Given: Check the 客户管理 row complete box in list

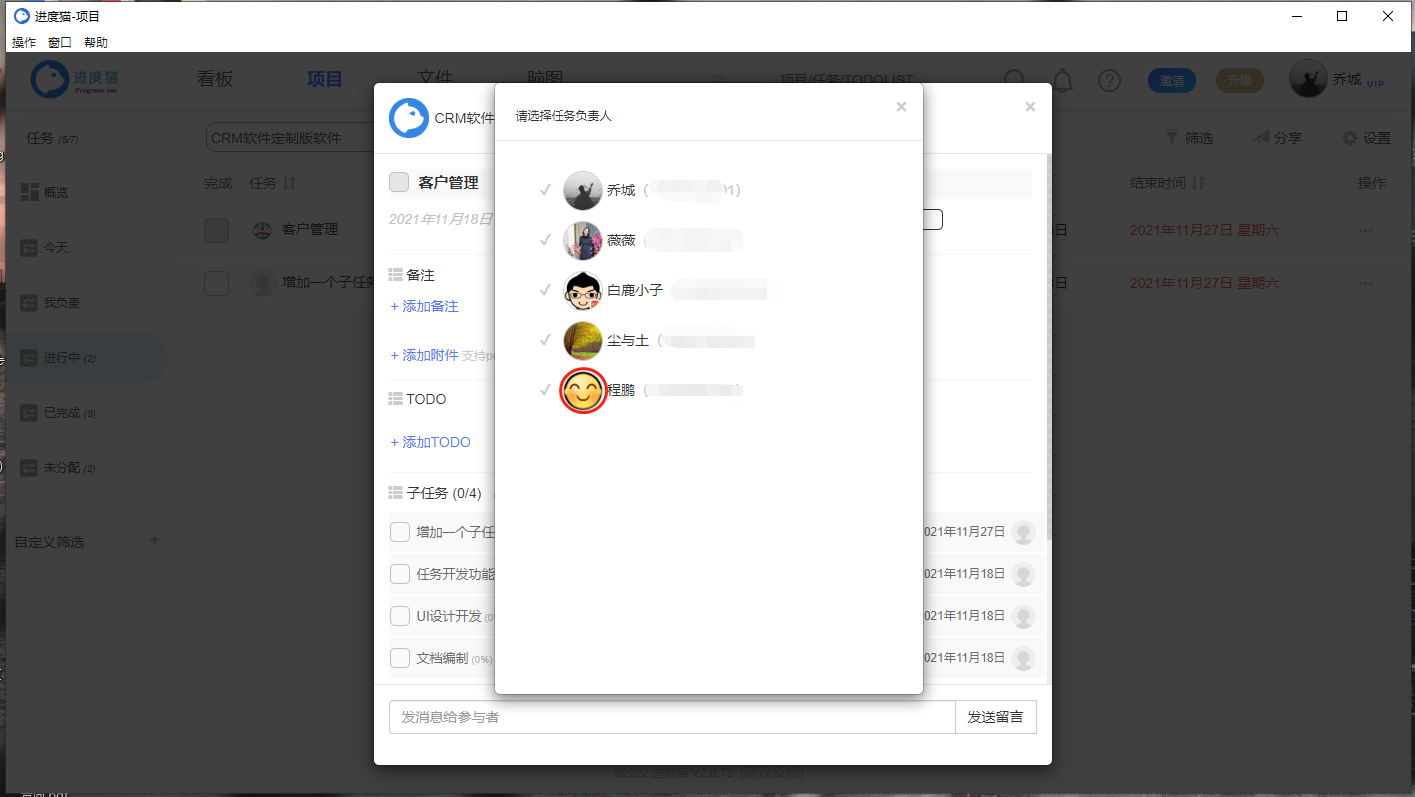Looking at the screenshot, I should [x=217, y=230].
